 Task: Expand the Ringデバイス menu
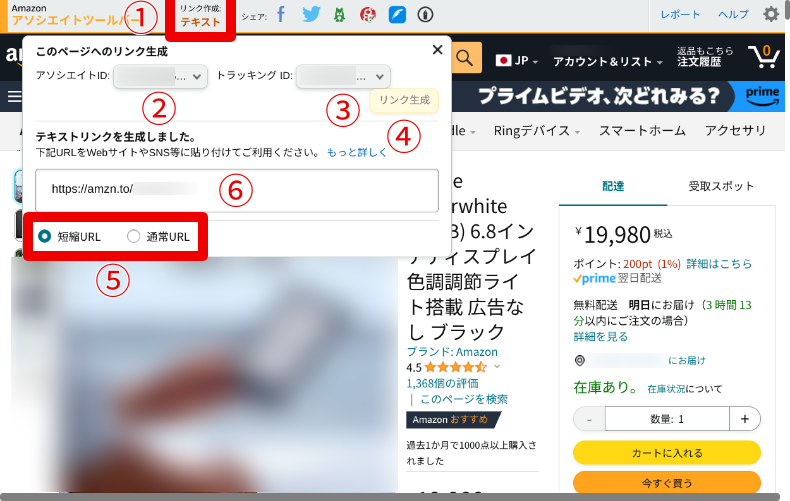537,131
